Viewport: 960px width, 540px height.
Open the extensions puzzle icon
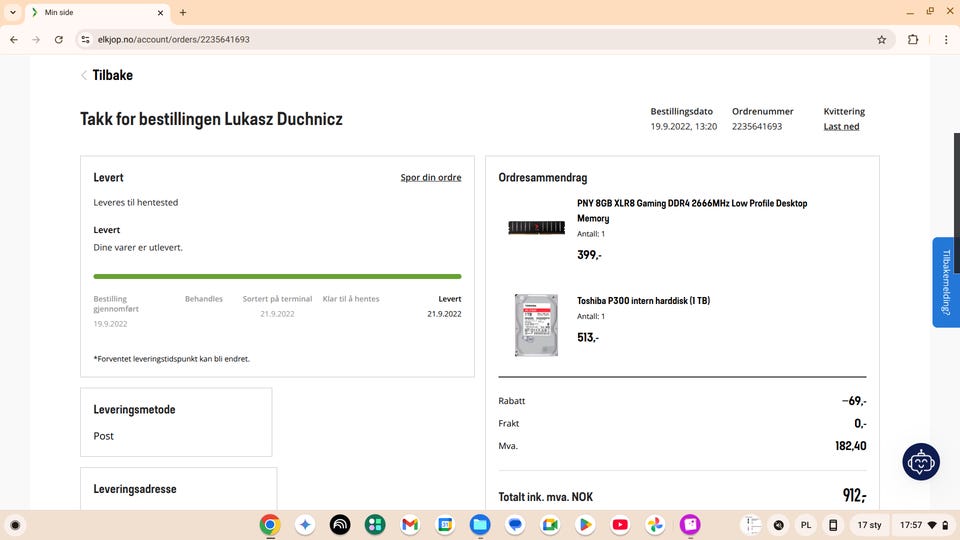pyautogui.click(x=913, y=39)
